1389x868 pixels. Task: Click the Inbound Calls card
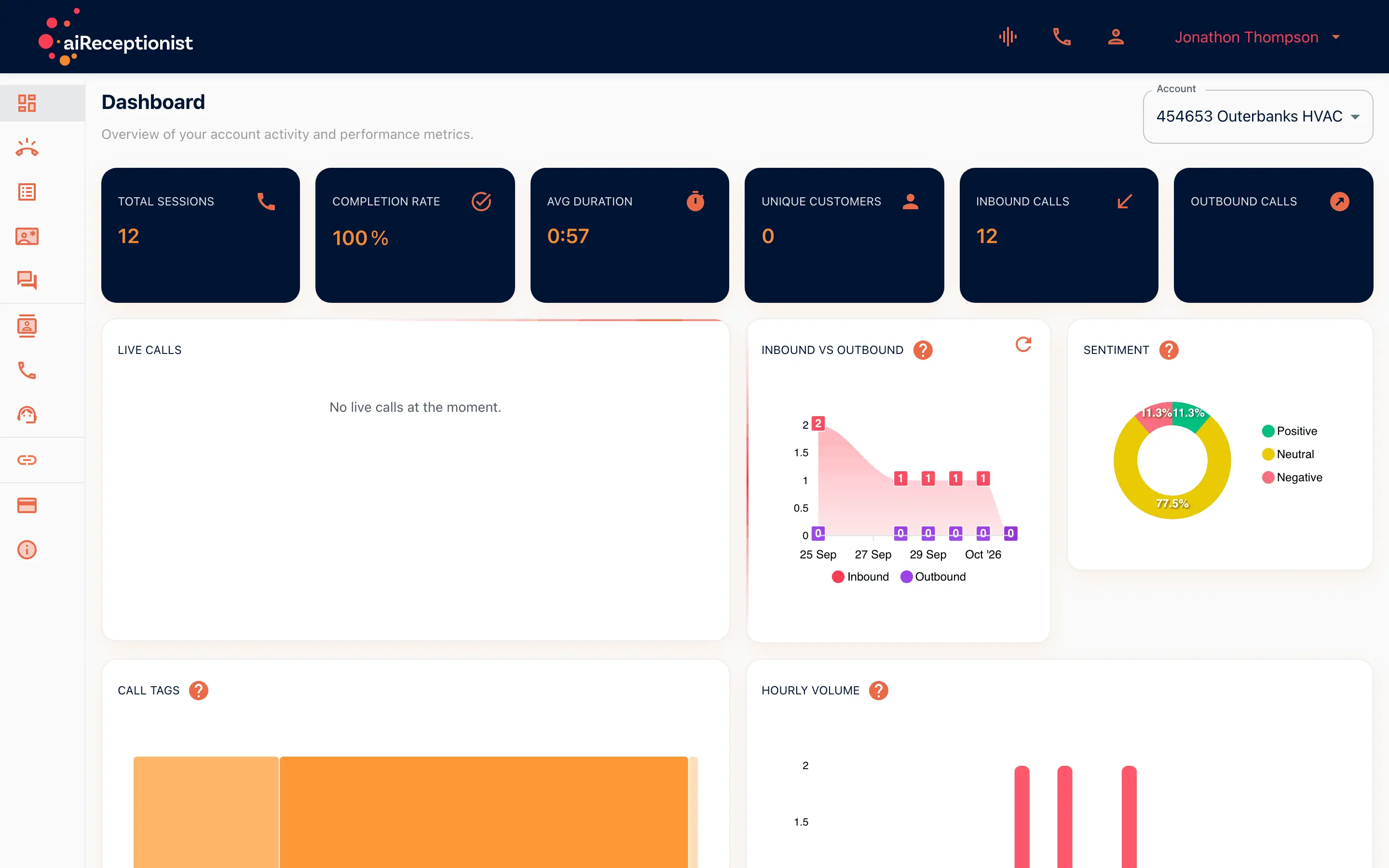click(1059, 235)
